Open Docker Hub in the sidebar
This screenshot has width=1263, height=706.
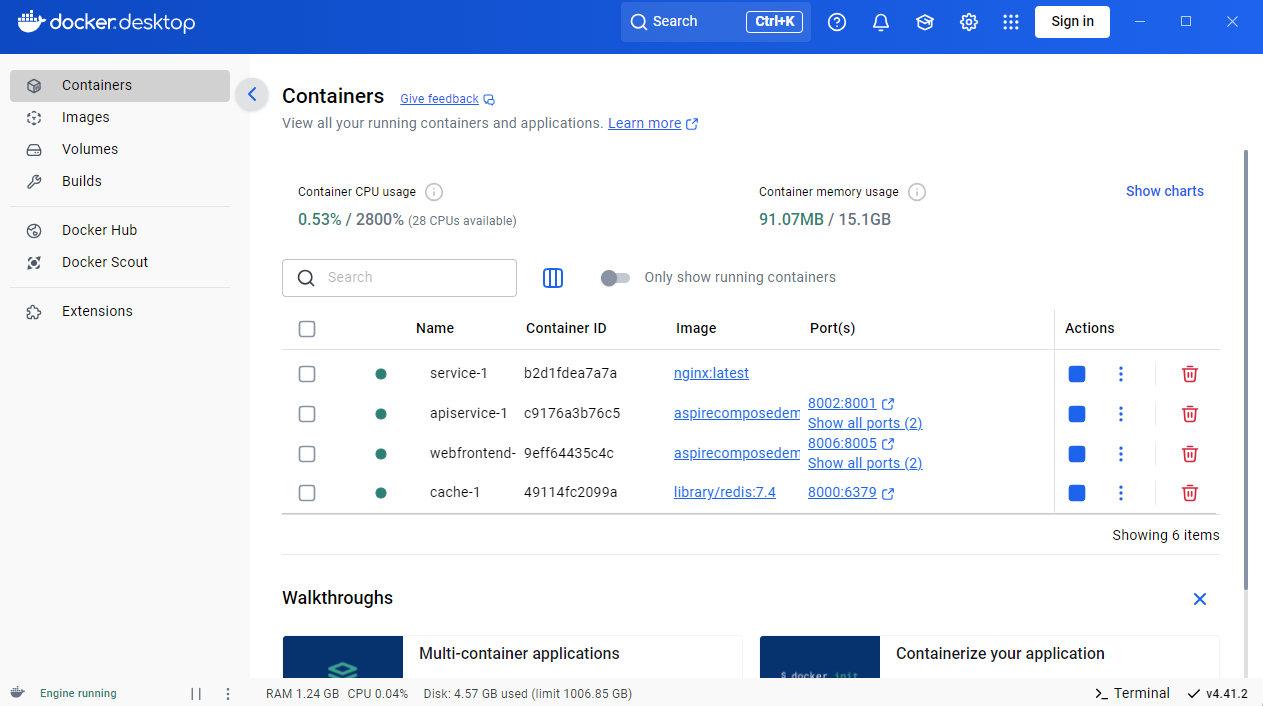pos(120,231)
